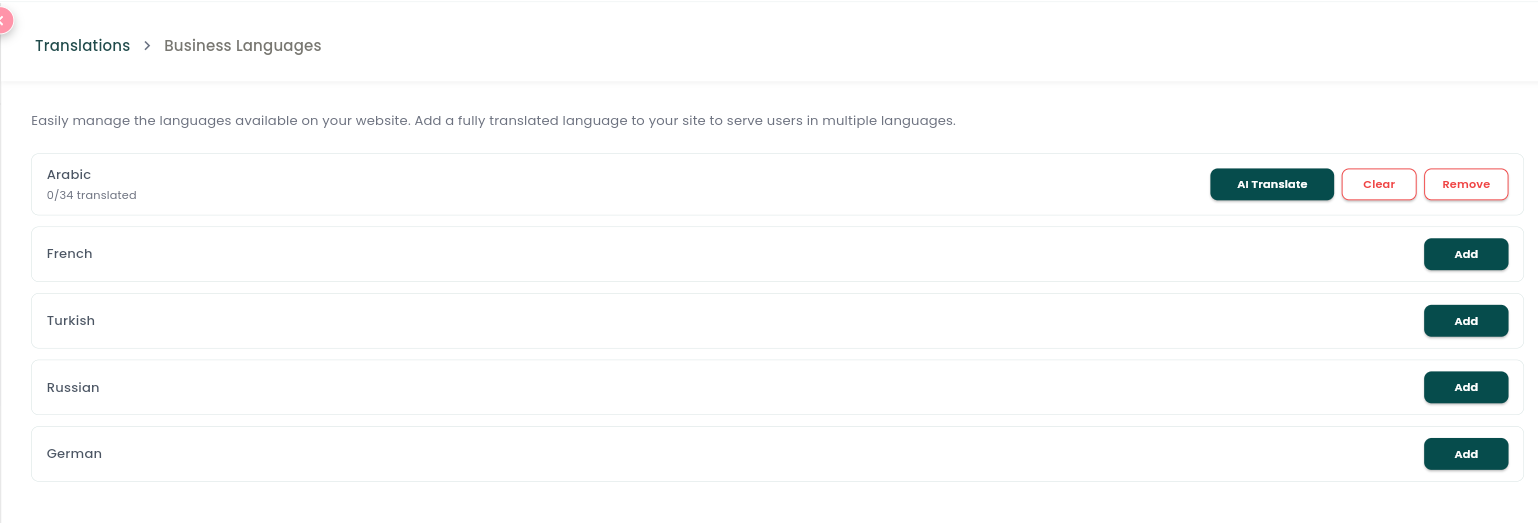Click the pink collapse sidebar icon
This screenshot has width=1538, height=523.
pos(3,19)
